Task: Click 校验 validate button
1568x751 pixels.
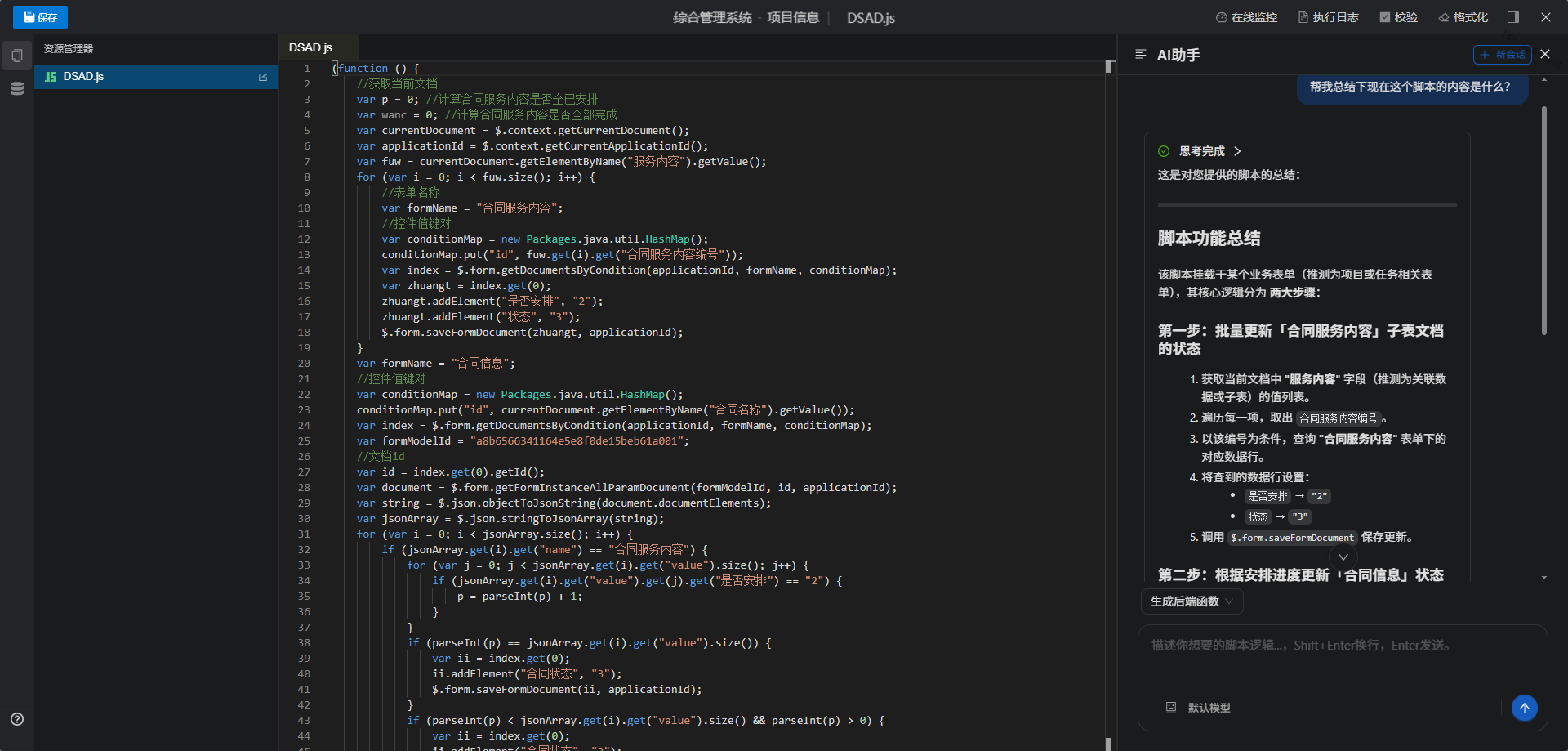Action: [x=1398, y=17]
